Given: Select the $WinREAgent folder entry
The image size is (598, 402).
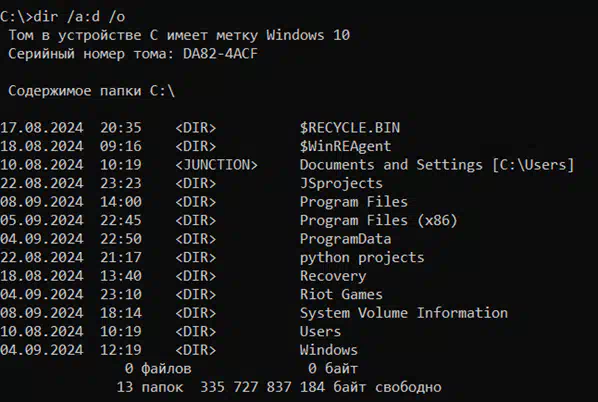Looking at the screenshot, I should pos(345,146).
